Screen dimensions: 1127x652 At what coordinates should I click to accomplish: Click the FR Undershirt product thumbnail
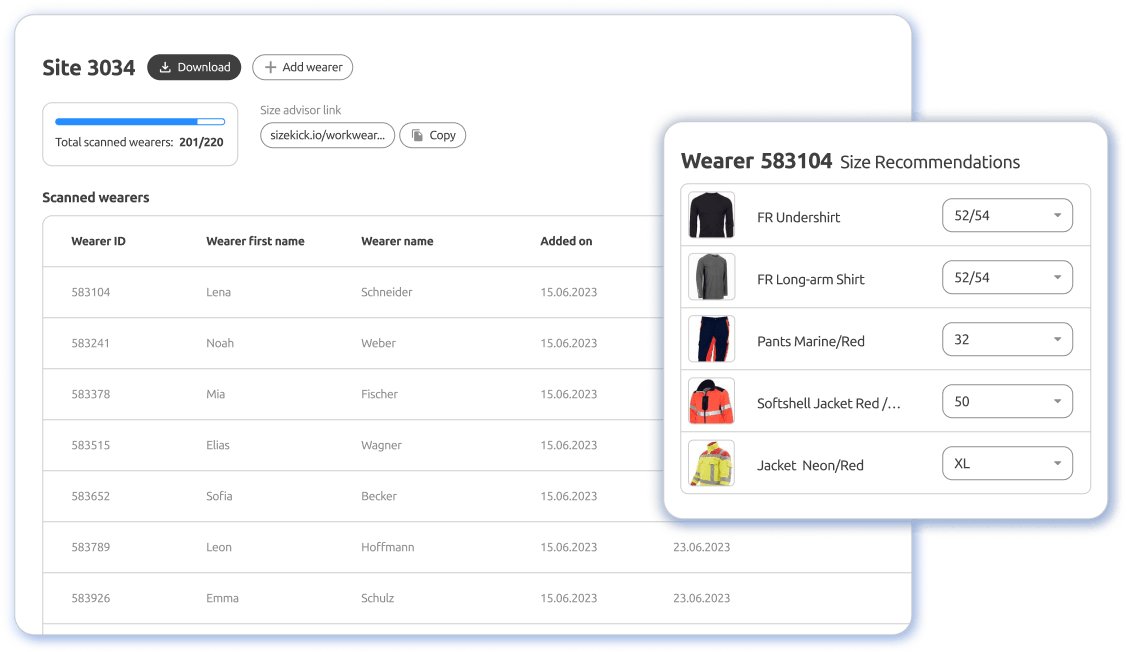pyautogui.click(x=712, y=215)
